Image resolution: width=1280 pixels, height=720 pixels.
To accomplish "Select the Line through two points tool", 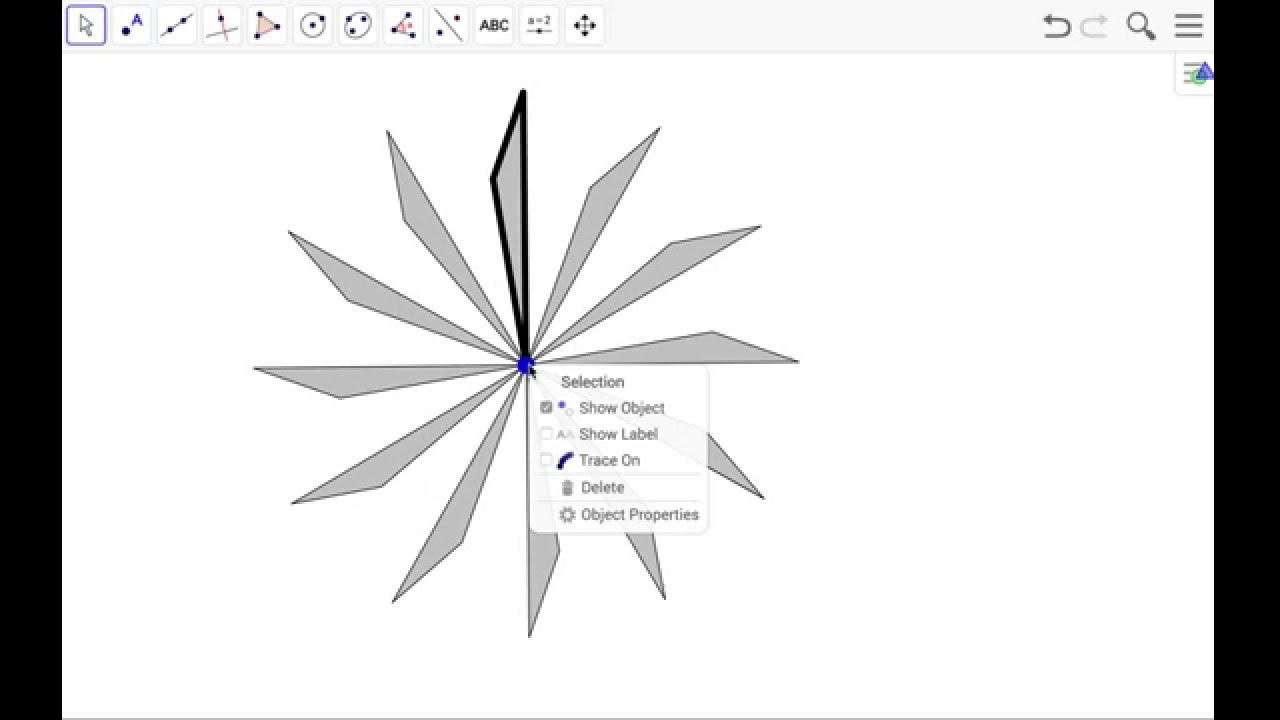I will pyautogui.click(x=177, y=25).
